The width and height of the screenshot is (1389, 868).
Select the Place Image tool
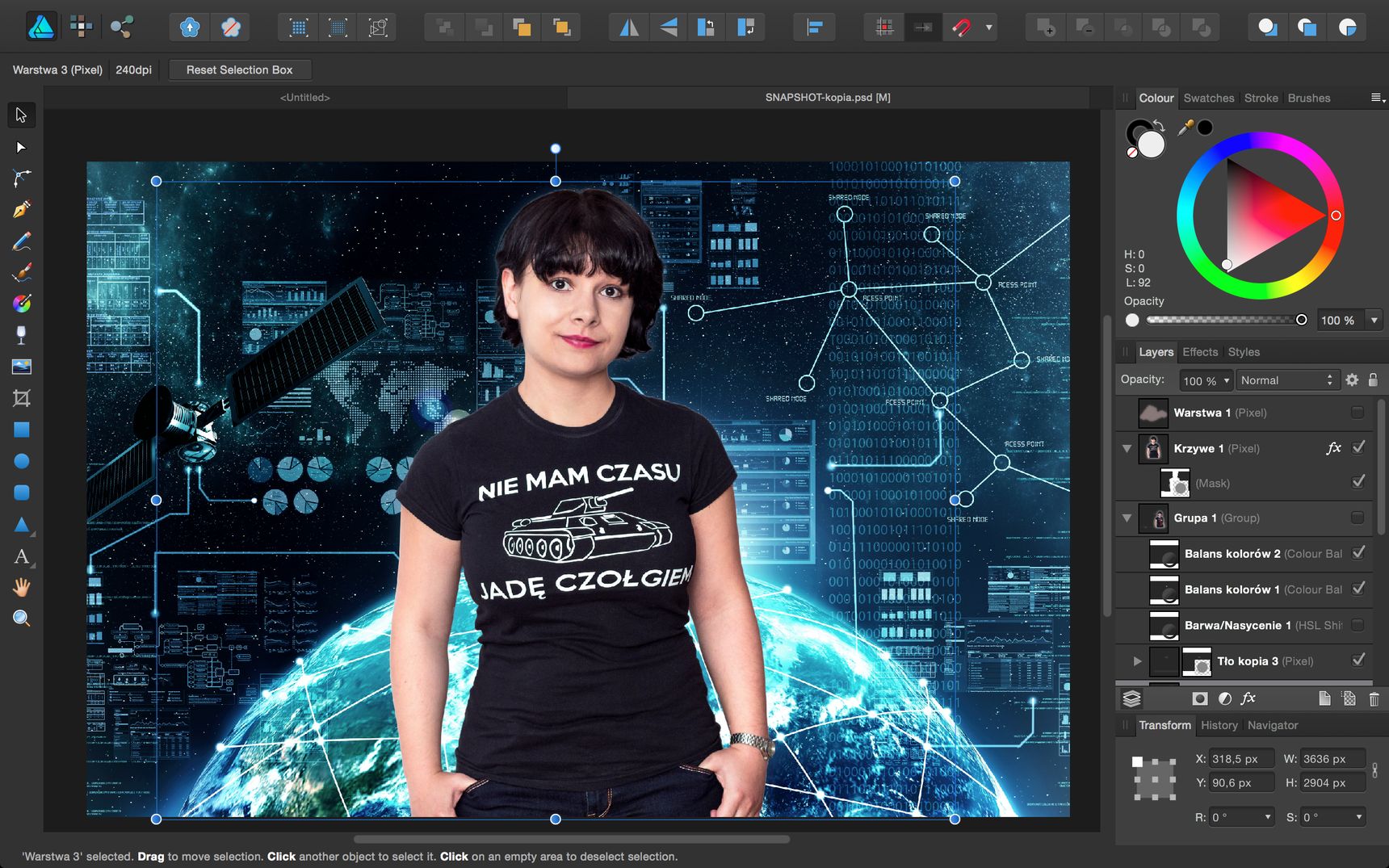tap(21, 367)
